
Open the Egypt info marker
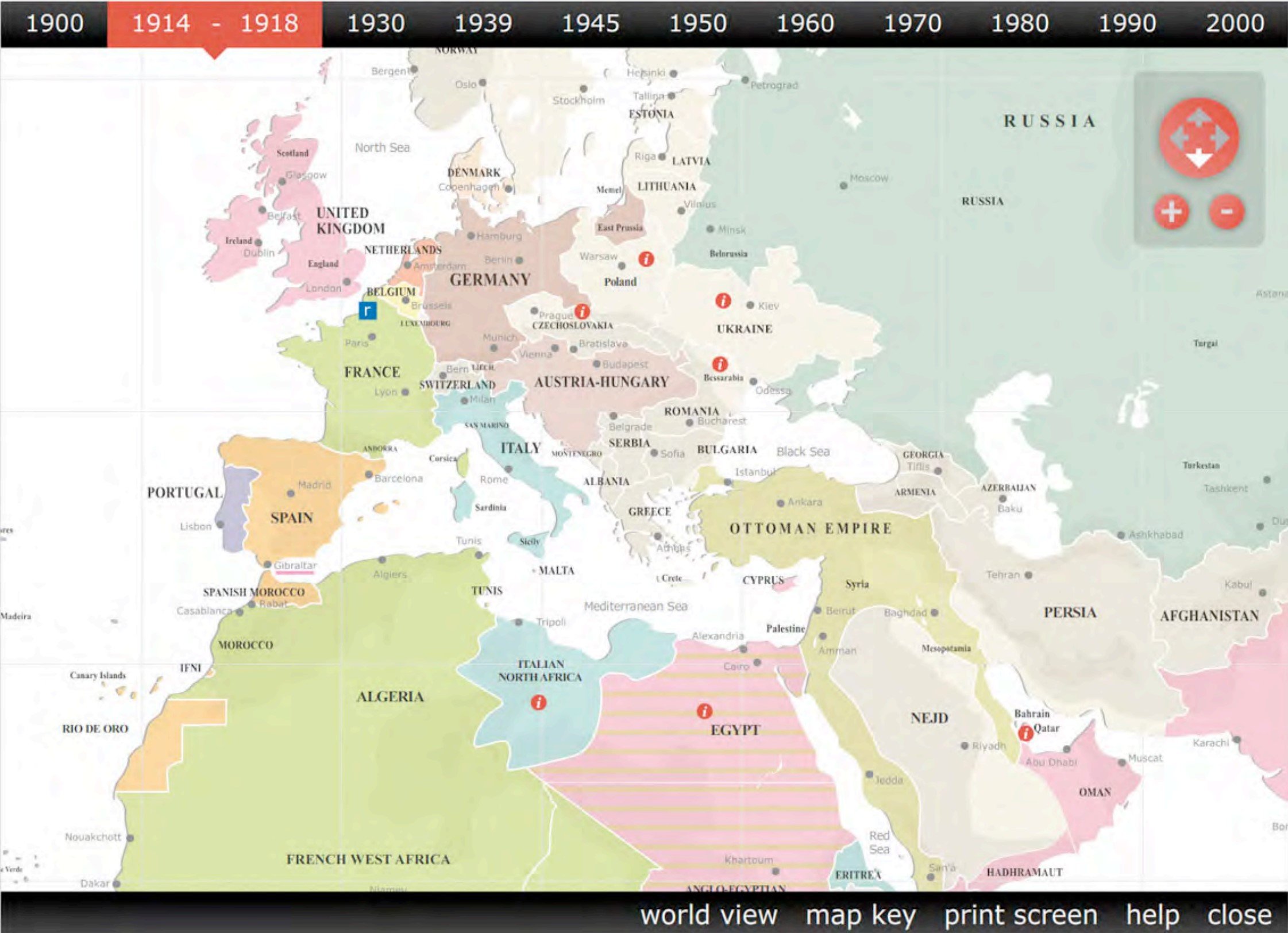coord(704,711)
